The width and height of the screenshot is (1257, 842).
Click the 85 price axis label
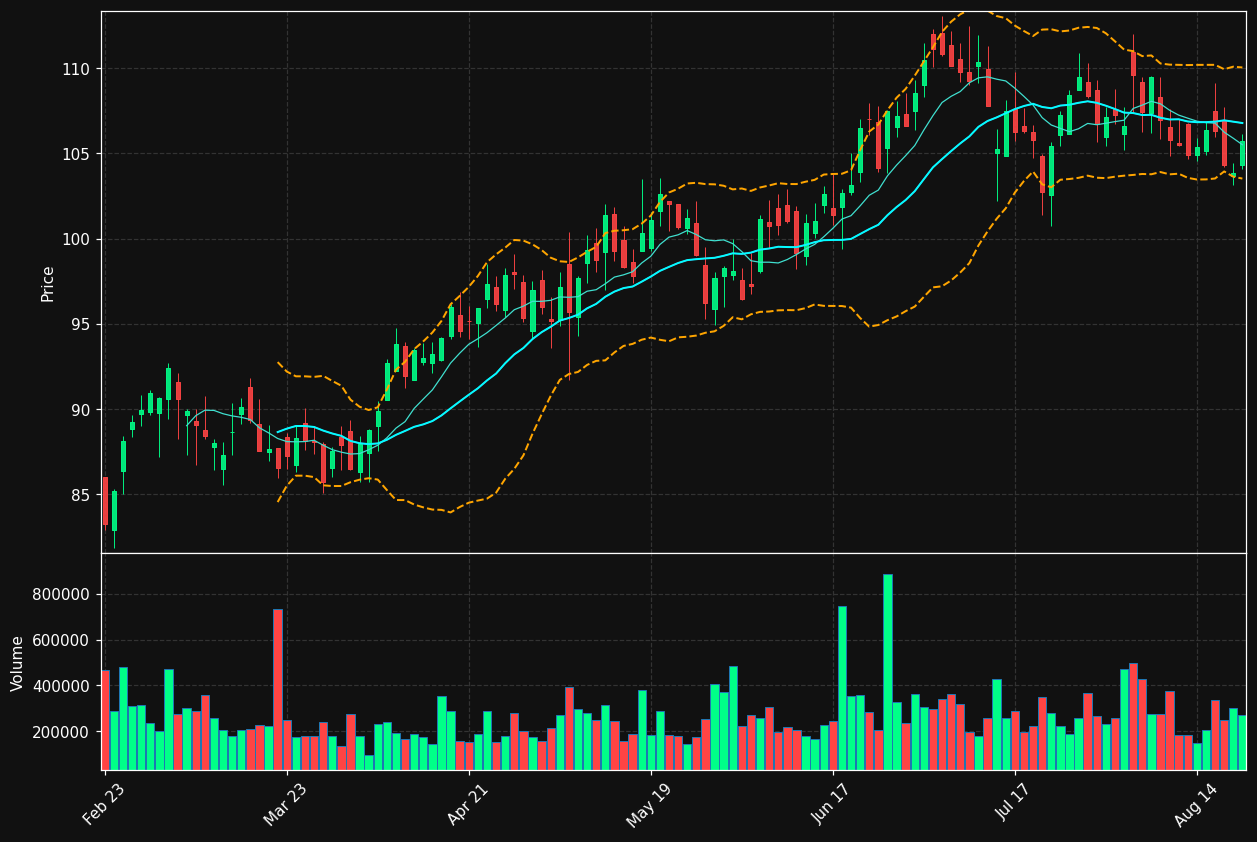(x=81, y=495)
